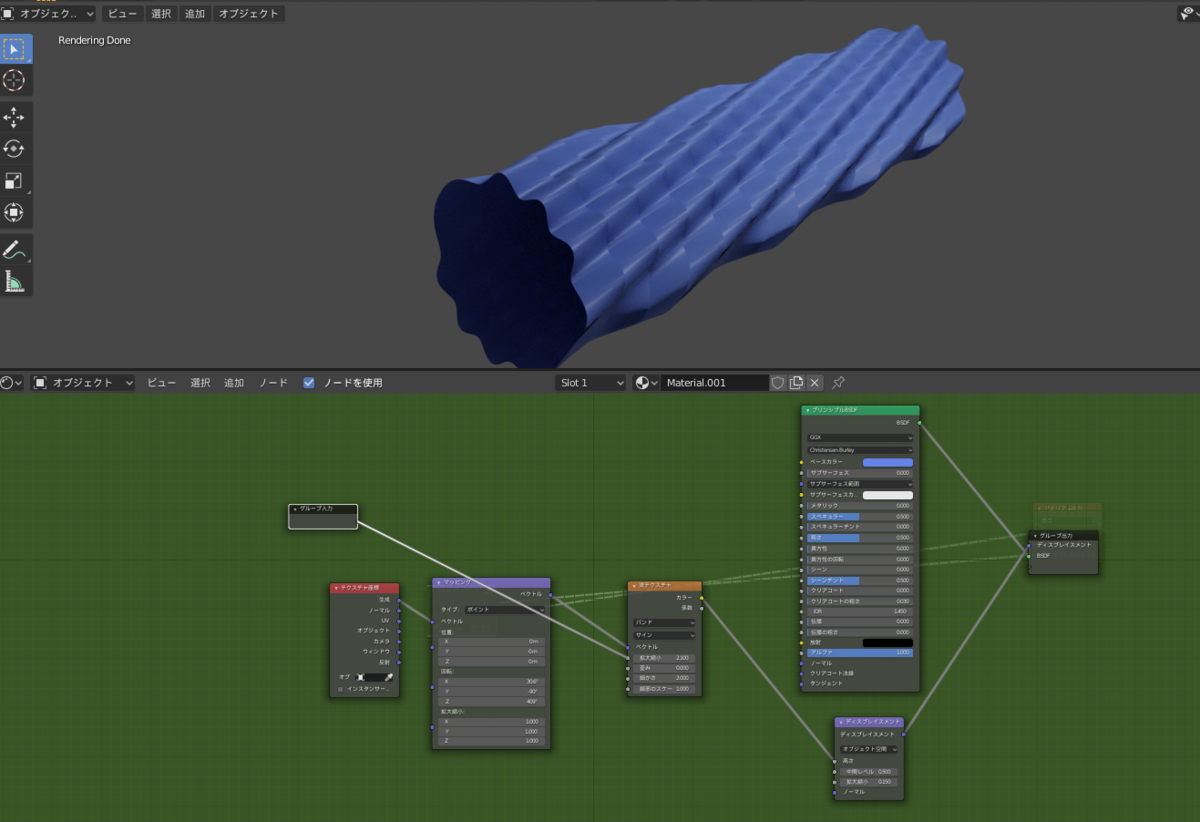Toggle インスタンサー checkbox in テクスチャ座標 node

point(340,689)
